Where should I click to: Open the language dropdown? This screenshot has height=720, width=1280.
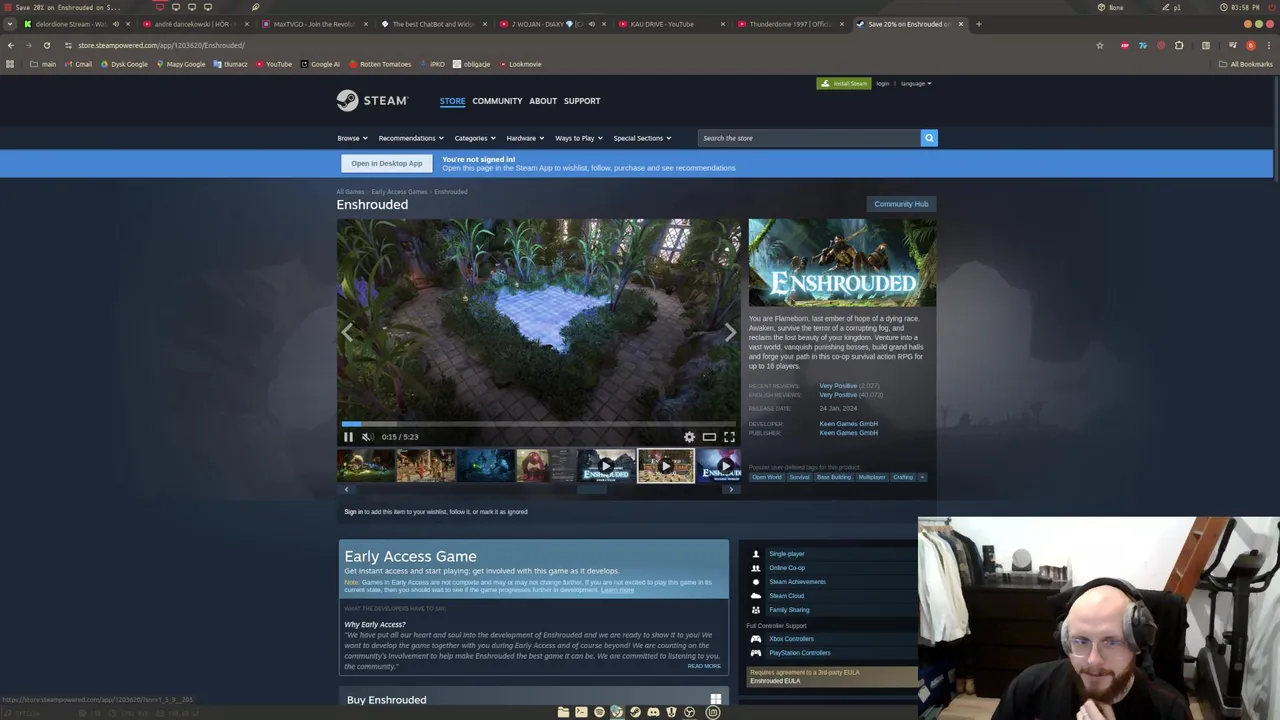(916, 84)
